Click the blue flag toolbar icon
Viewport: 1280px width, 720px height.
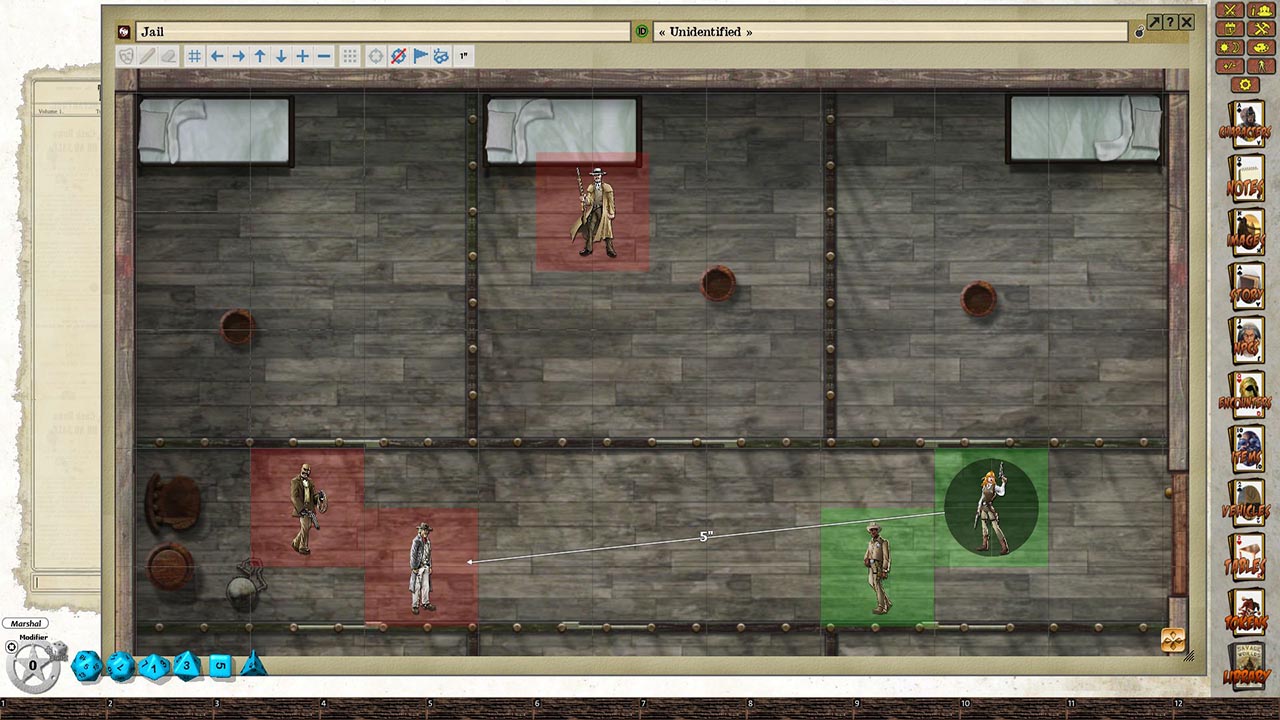point(420,57)
